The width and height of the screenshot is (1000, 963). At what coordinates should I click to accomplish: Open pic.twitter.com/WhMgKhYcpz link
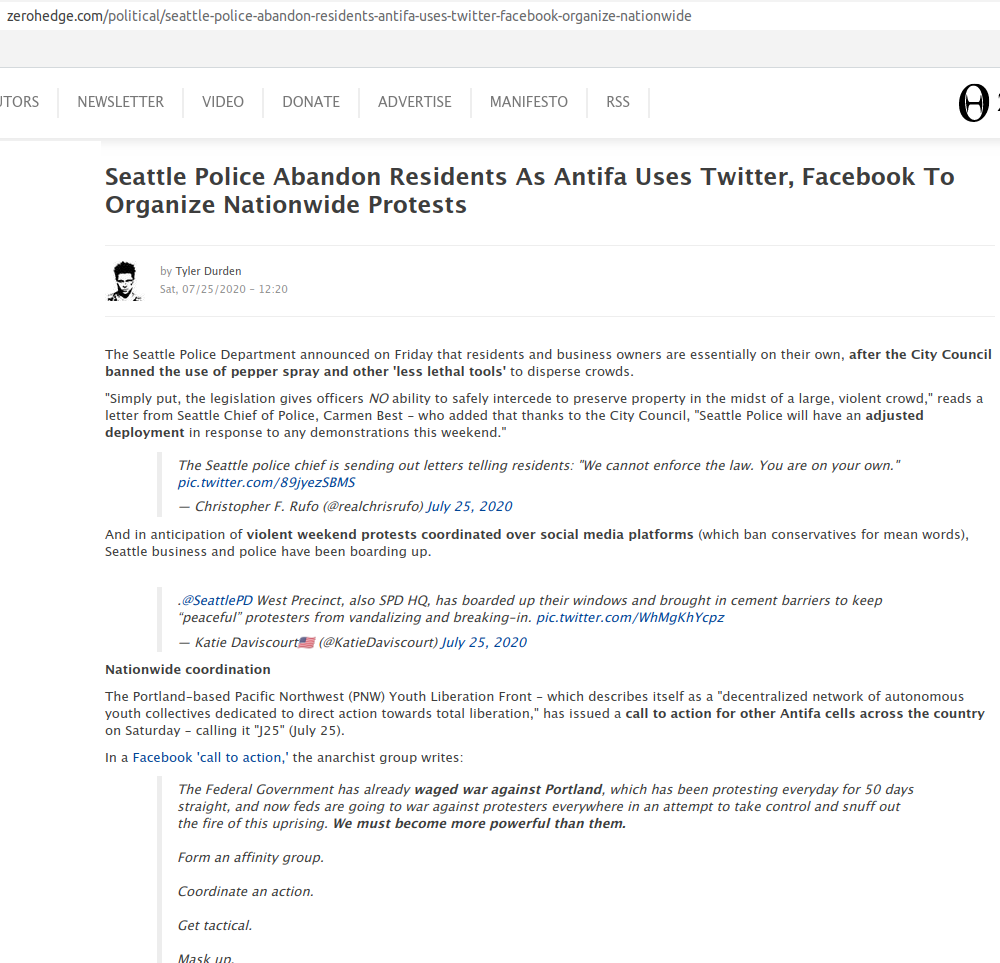[x=630, y=617]
